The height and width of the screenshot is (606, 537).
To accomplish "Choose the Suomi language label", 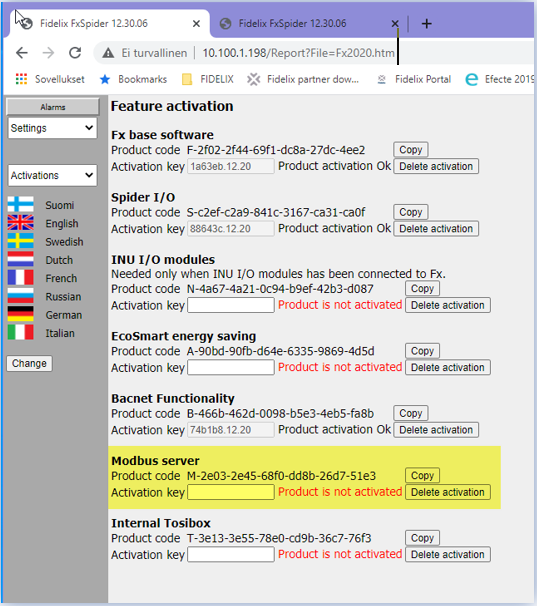I will [60, 205].
